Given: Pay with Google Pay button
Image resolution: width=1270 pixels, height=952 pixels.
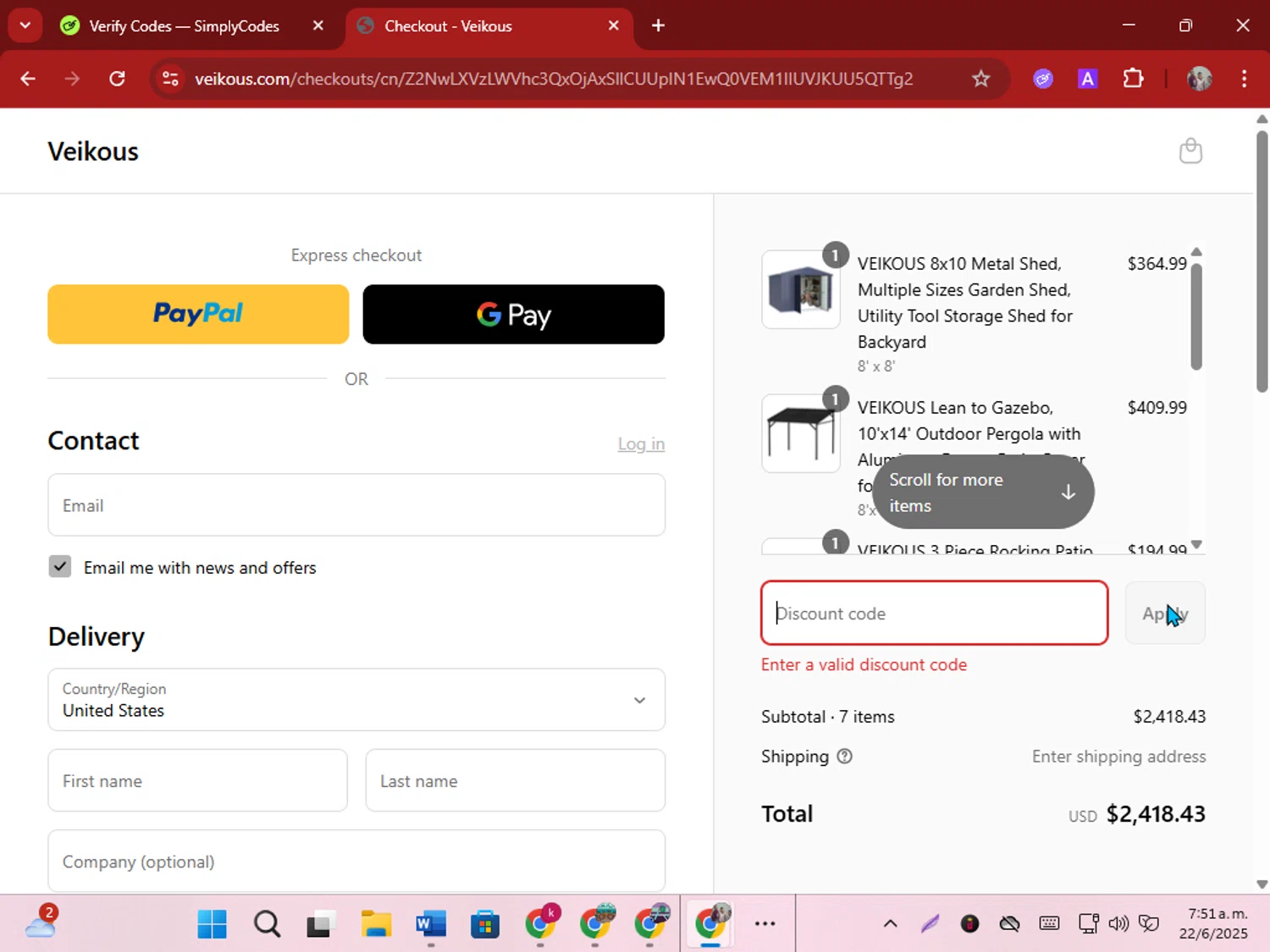Looking at the screenshot, I should point(514,314).
